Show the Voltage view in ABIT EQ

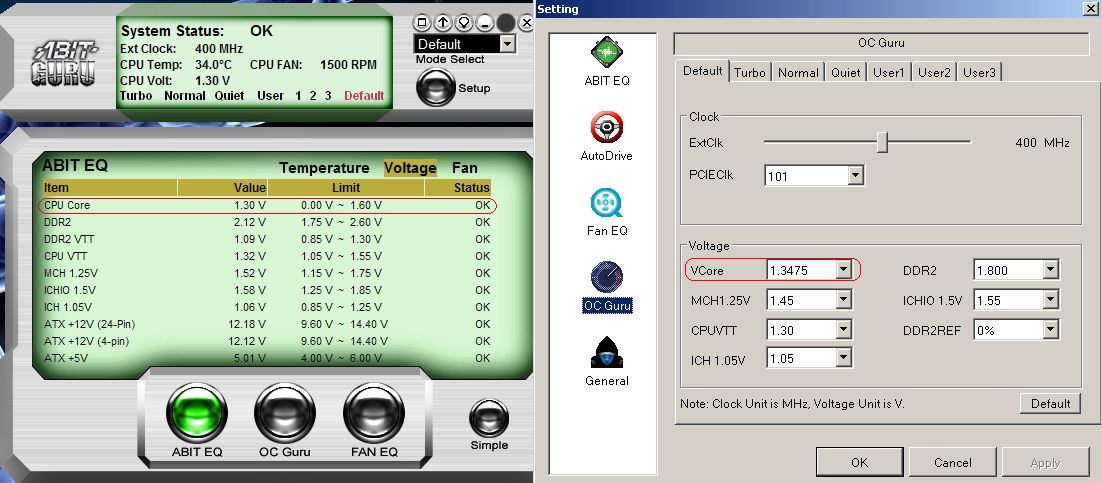pyautogui.click(x=410, y=168)
